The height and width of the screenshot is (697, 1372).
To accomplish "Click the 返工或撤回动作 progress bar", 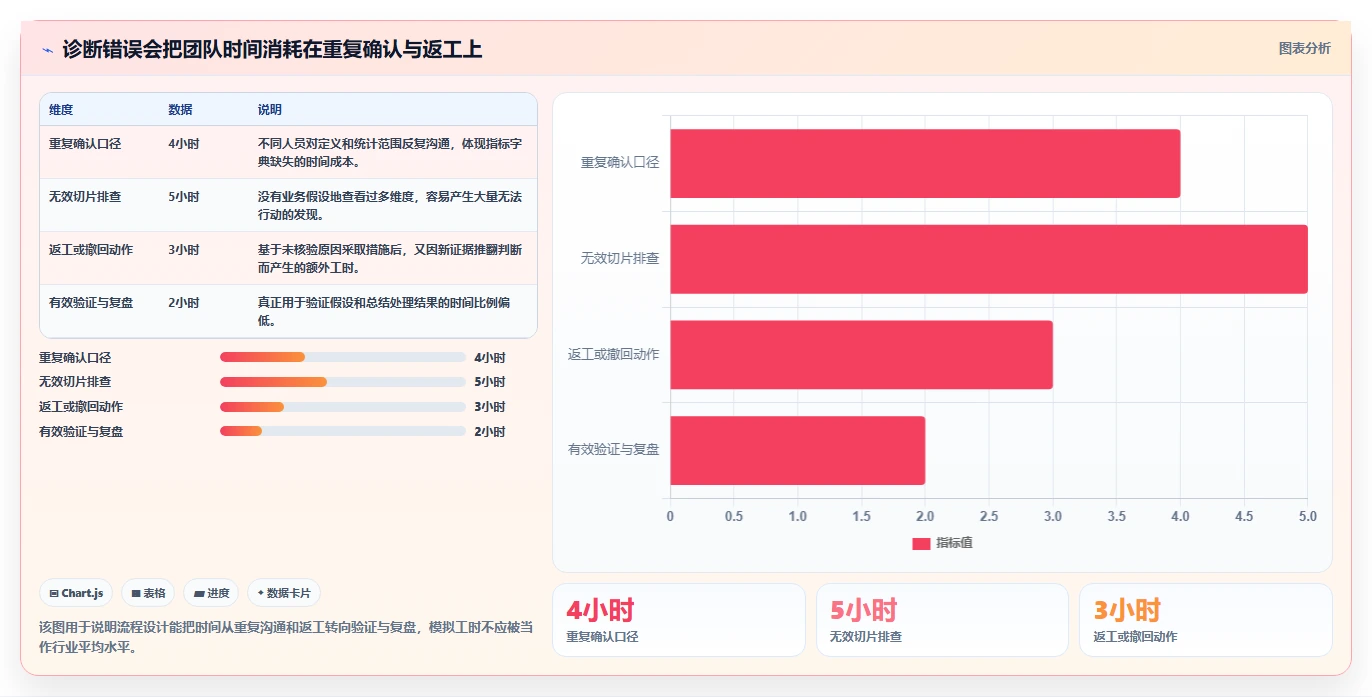I will [343, 406].
